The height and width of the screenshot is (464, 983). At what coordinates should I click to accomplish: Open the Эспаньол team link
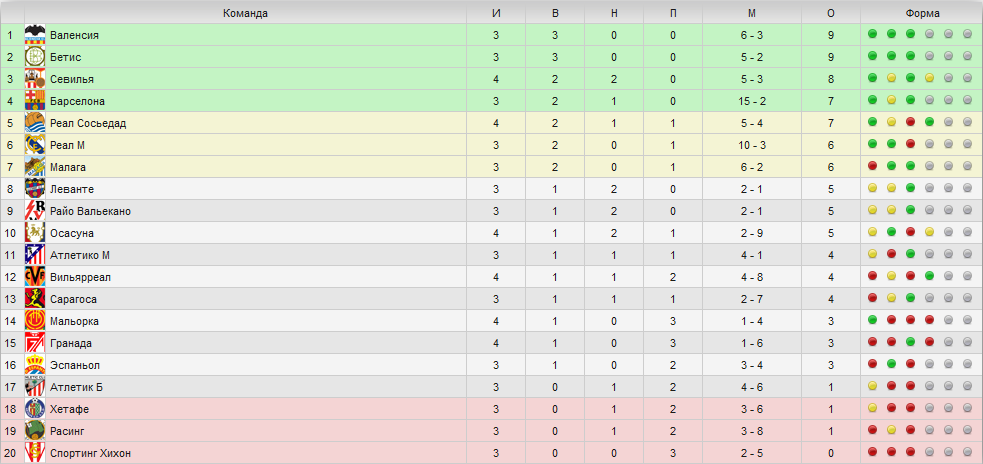75,365
